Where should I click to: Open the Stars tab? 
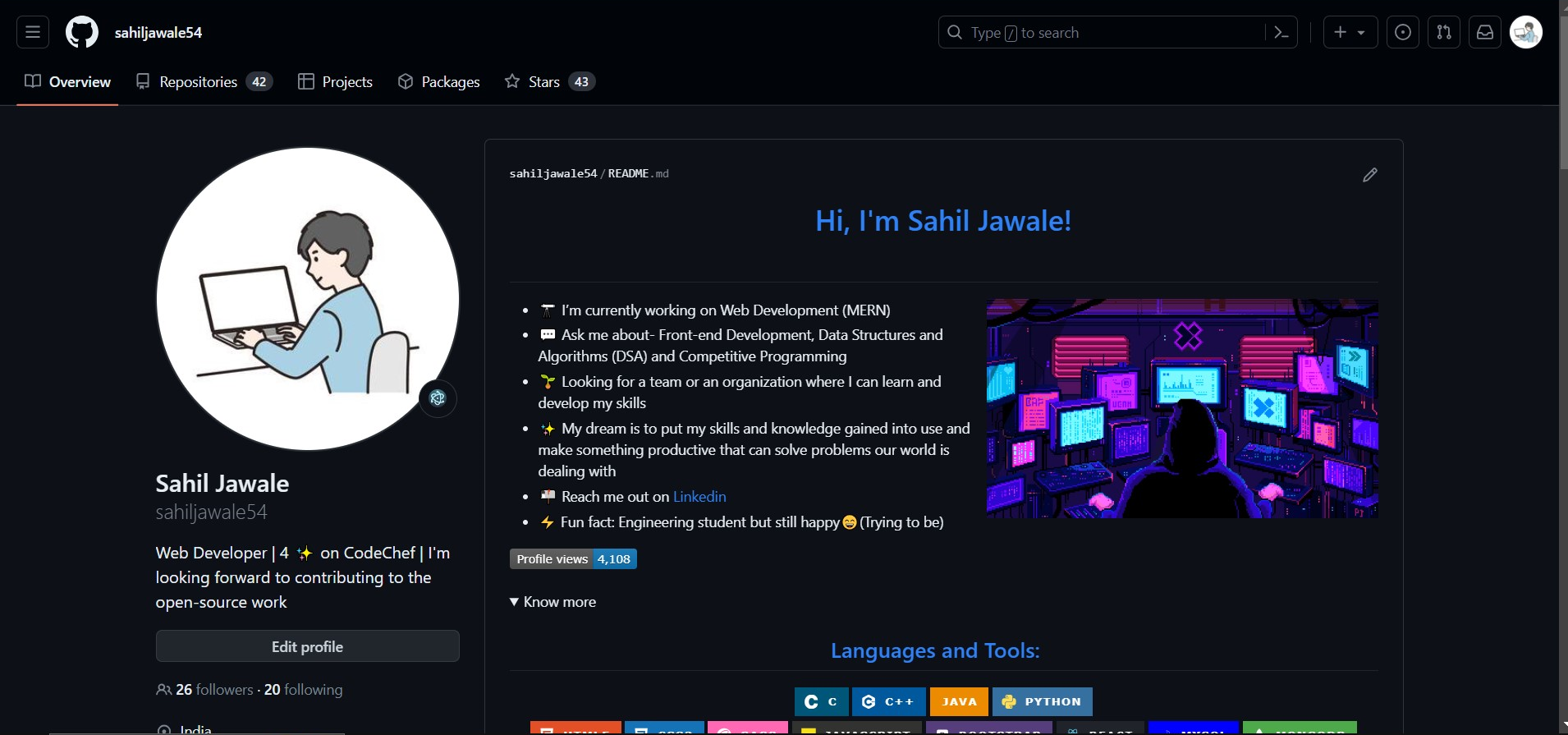[549, 81]
